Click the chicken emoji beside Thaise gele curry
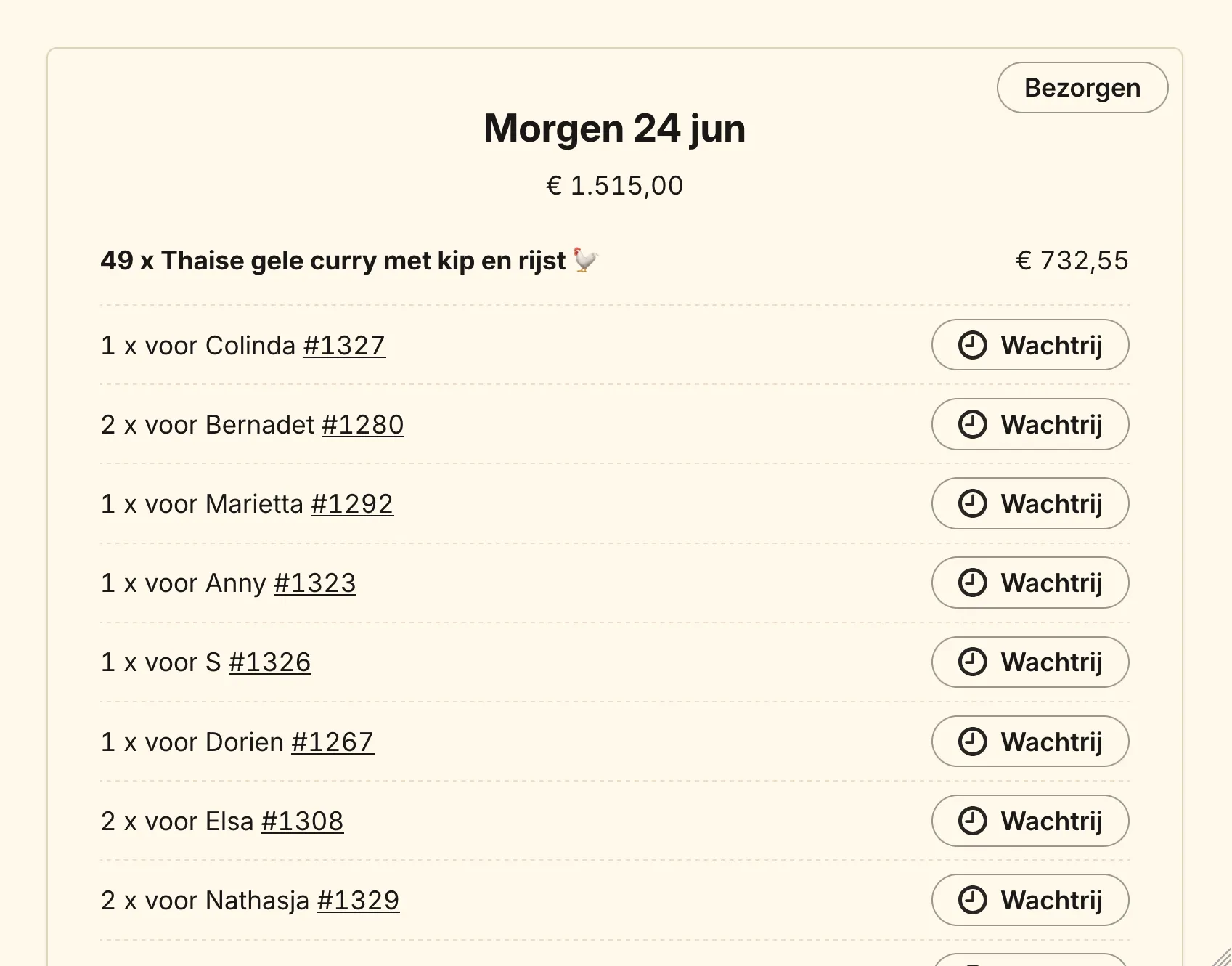Image resolution: width=1232 pixels, height=966 pixels. (586, 260)
